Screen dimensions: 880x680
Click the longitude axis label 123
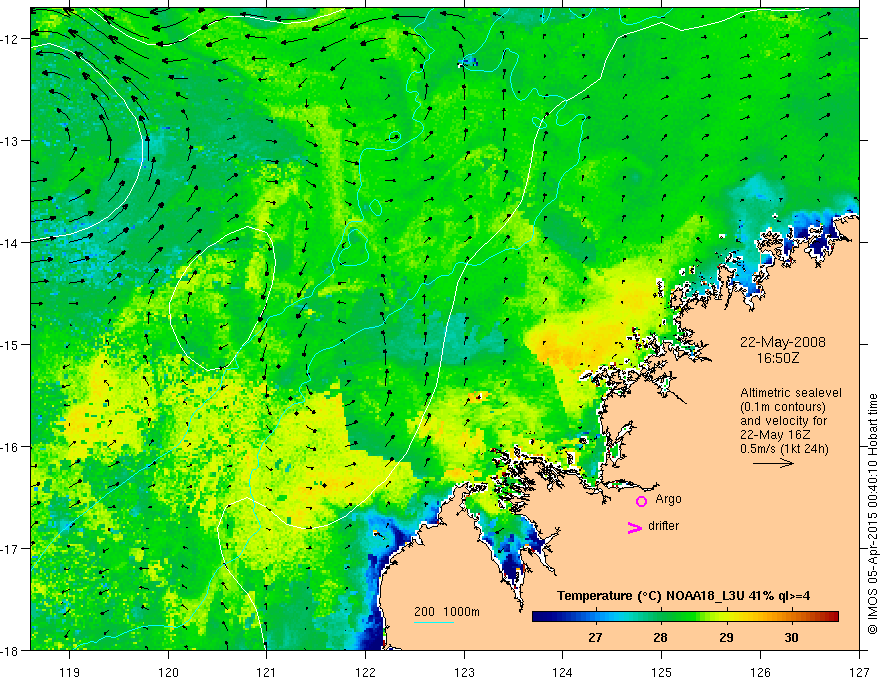pos(464,672)
